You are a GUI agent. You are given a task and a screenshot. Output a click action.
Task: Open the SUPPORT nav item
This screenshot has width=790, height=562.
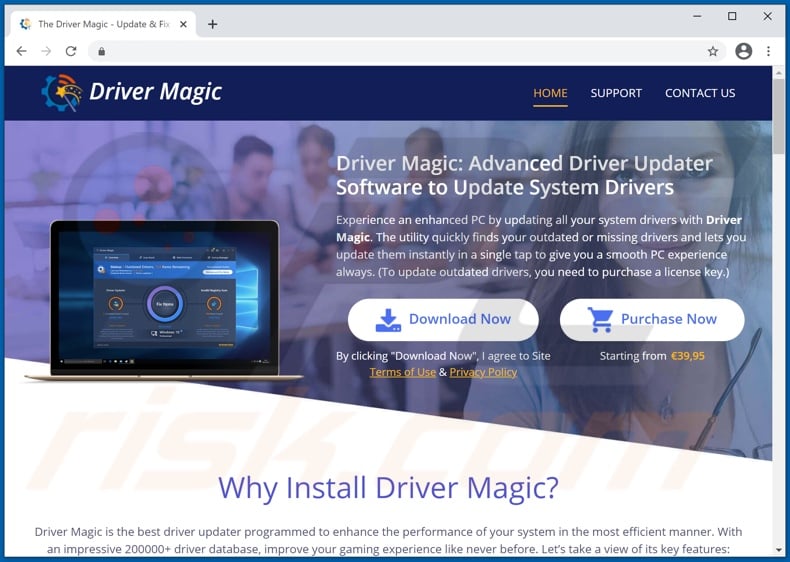click(616, 93)
